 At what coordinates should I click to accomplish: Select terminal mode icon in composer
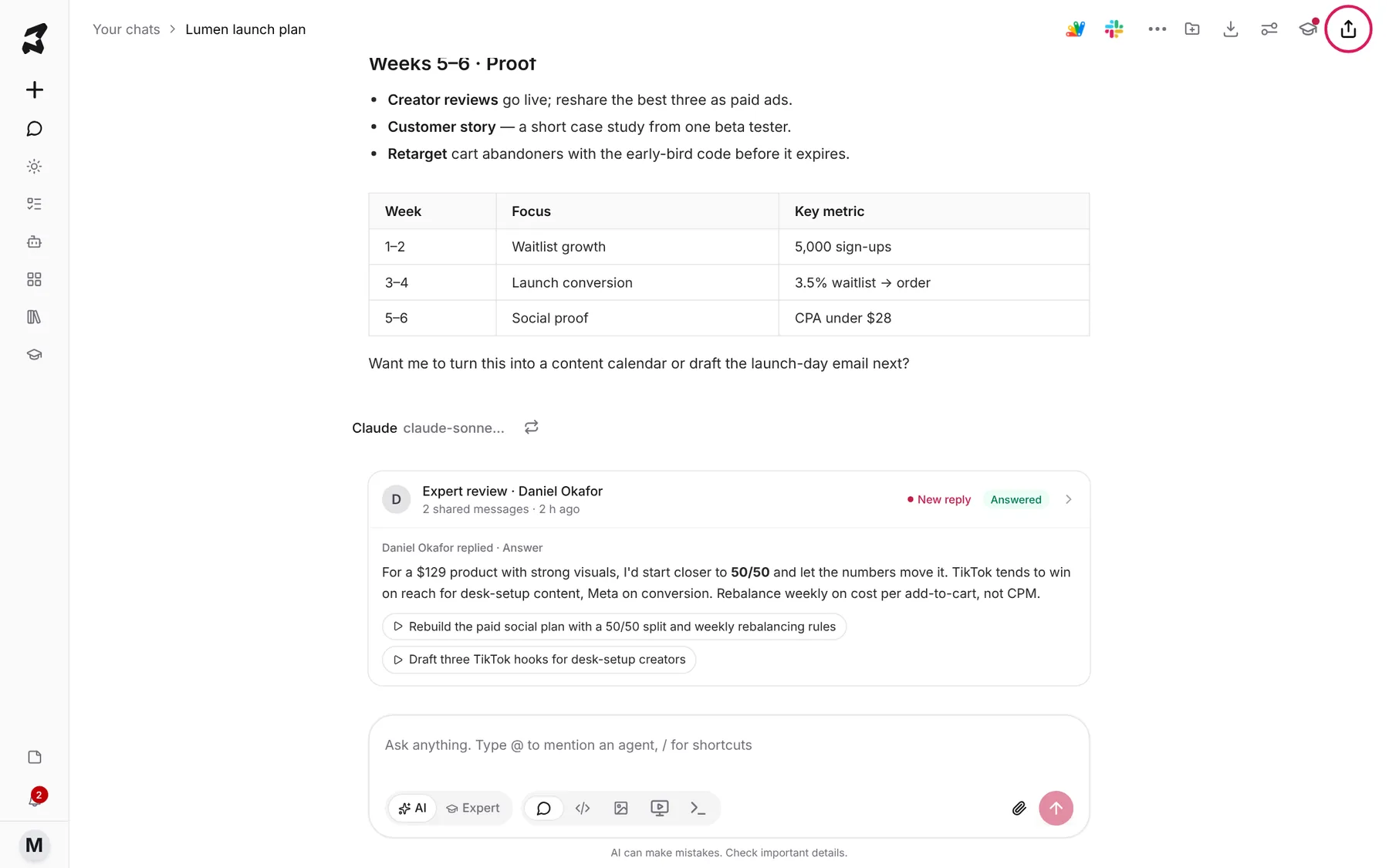click(x=698, y=808)
